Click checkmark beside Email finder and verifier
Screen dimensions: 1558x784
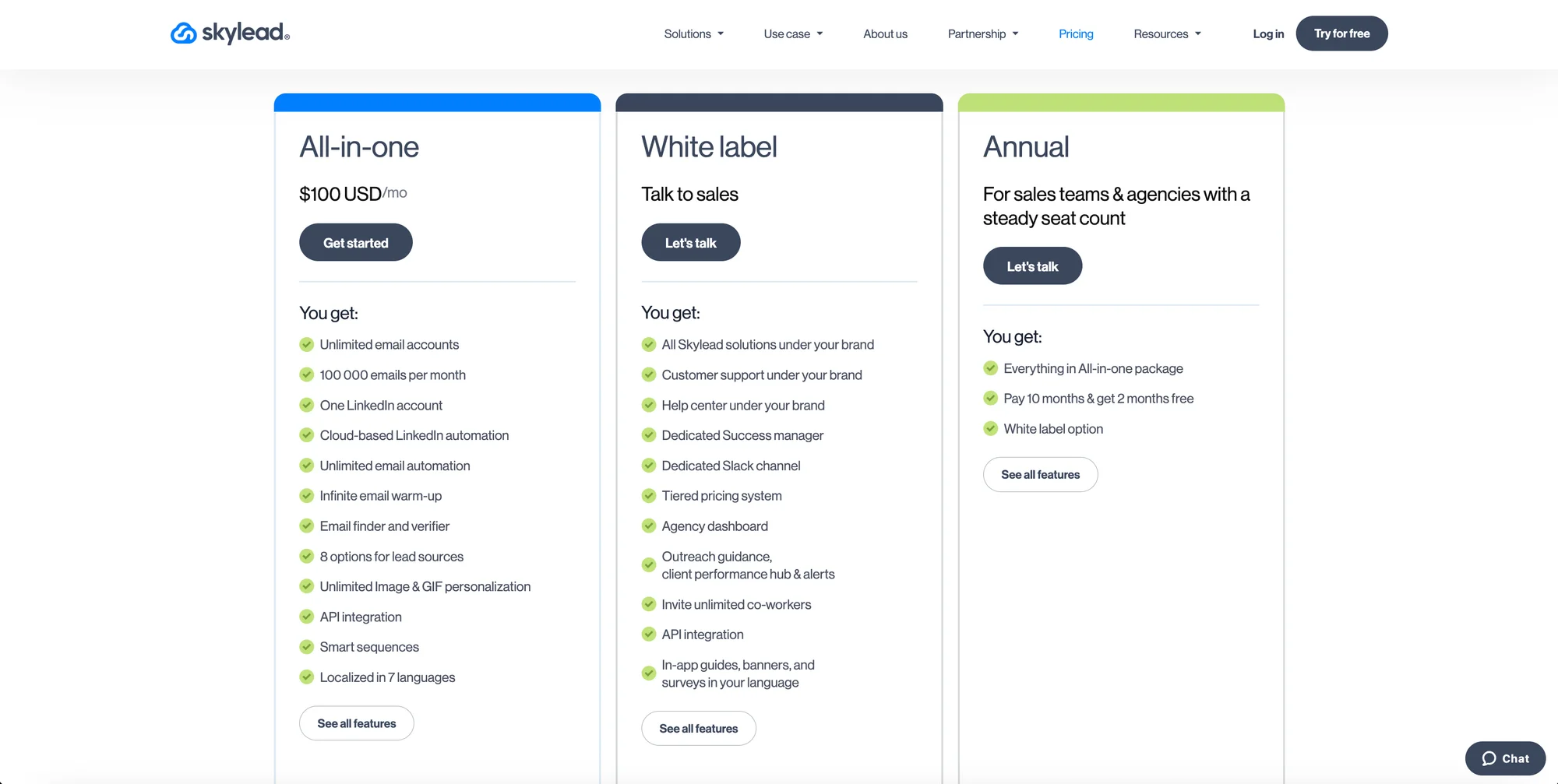pyautogui.click(x=307, y=526)
